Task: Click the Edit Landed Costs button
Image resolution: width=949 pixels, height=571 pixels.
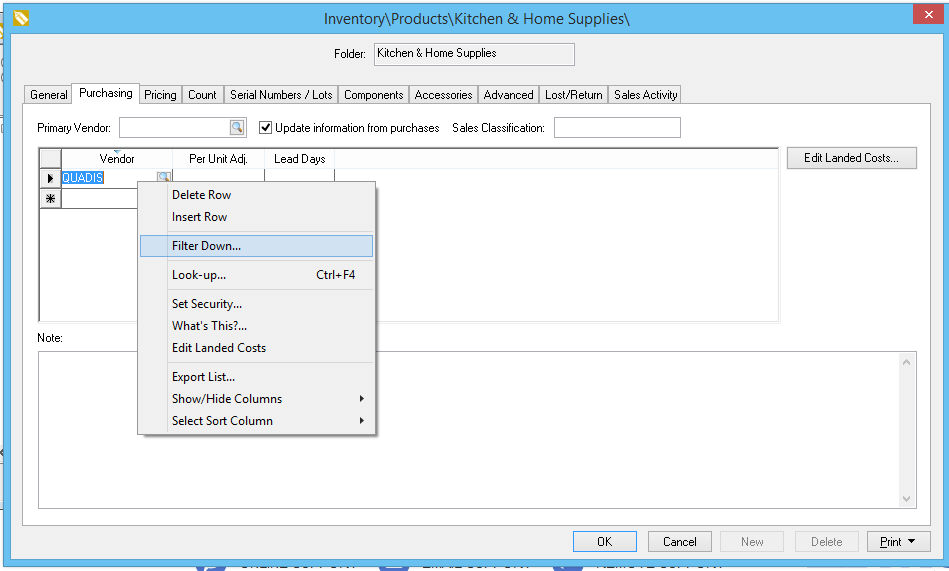Action: (x=851, y=158)
